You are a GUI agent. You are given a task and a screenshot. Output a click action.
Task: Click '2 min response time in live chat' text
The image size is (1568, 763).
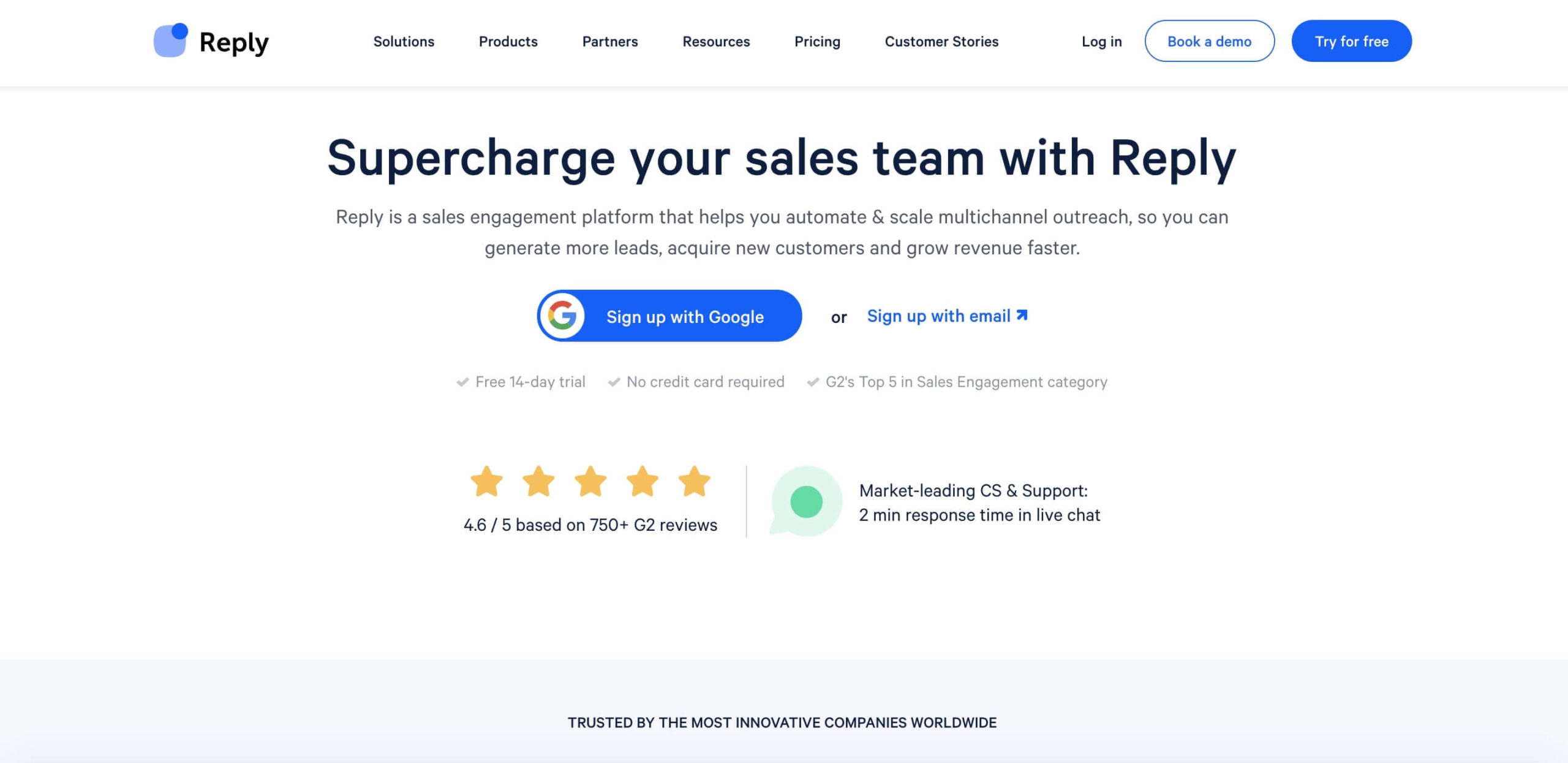pyautogui.click(x=979, y=515)
